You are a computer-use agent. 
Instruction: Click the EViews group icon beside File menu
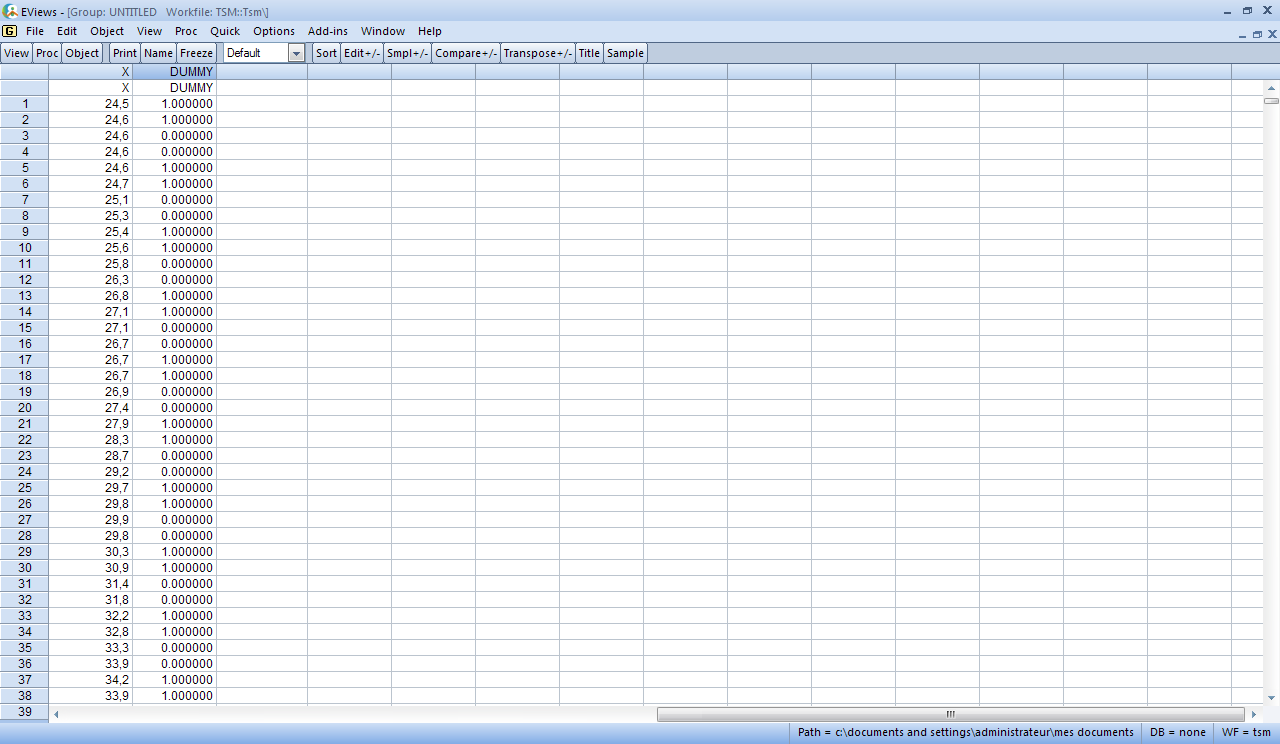click(x=10, y=31)
